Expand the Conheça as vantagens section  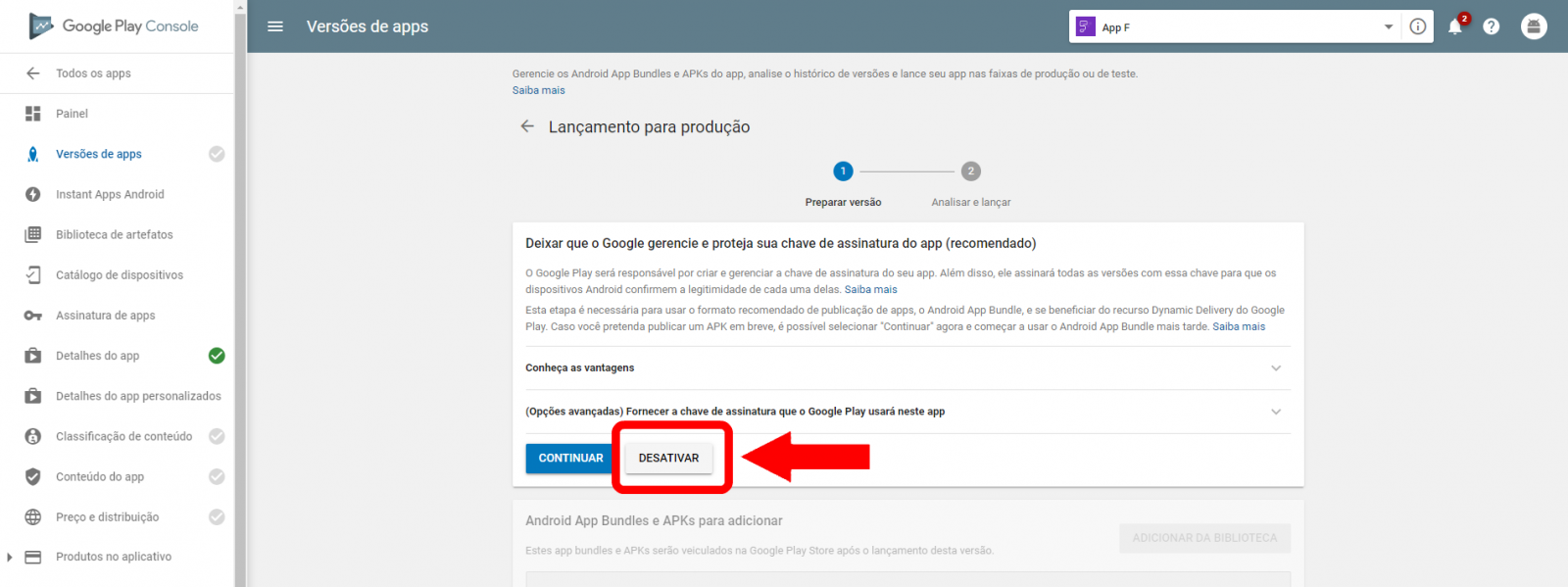(907, 368)
